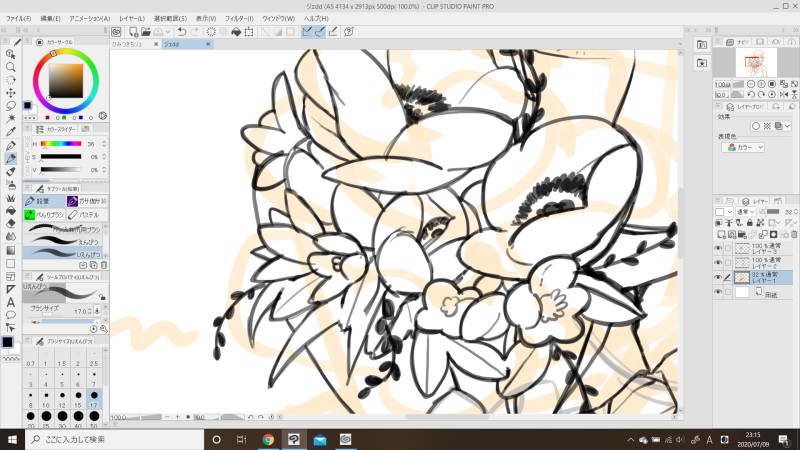
Task: Choose the Uえんぴつ brush preset
Action: (x=64, y=253)
